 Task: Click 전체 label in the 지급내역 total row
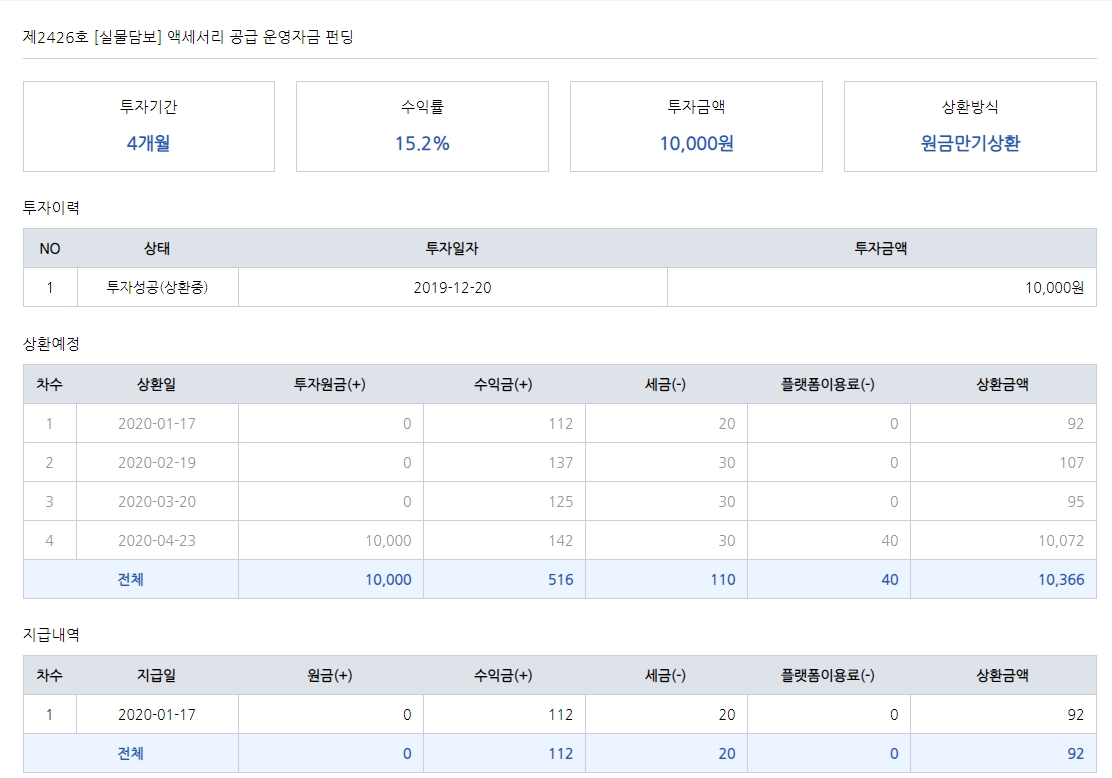click(x=130, y=753)
